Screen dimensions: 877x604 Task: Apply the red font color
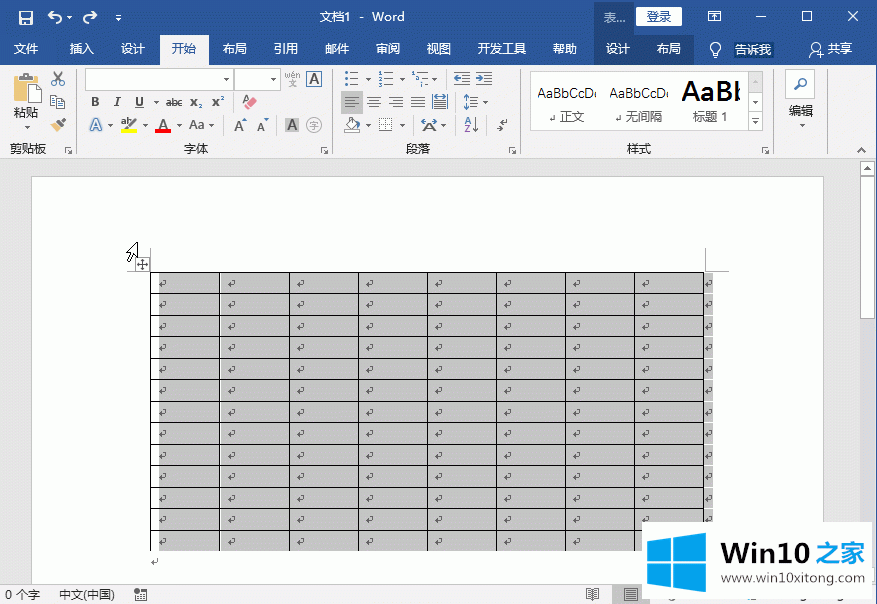(x=163, y=125)
